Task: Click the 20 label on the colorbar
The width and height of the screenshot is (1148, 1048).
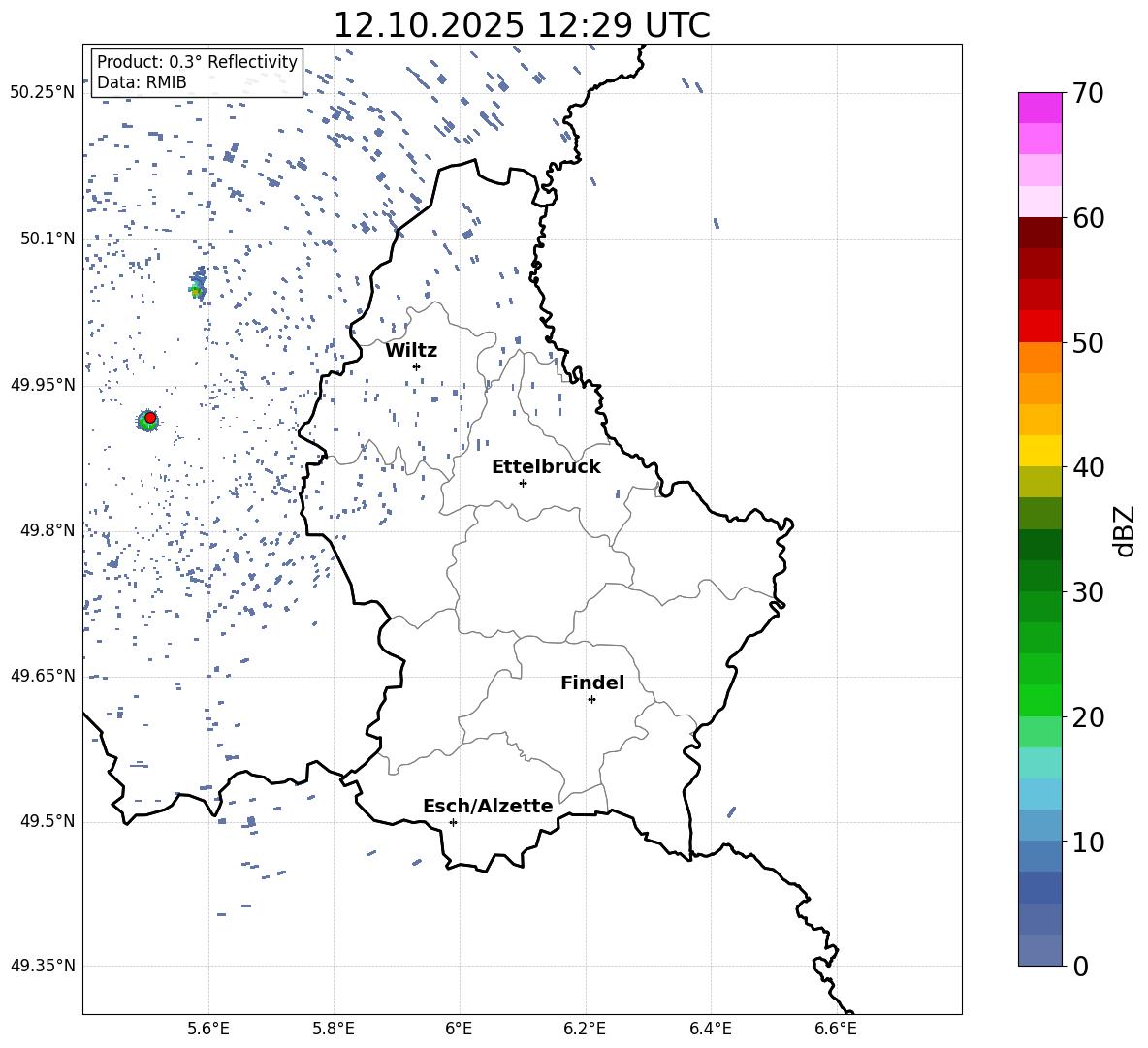Action: pos(1087,717)
